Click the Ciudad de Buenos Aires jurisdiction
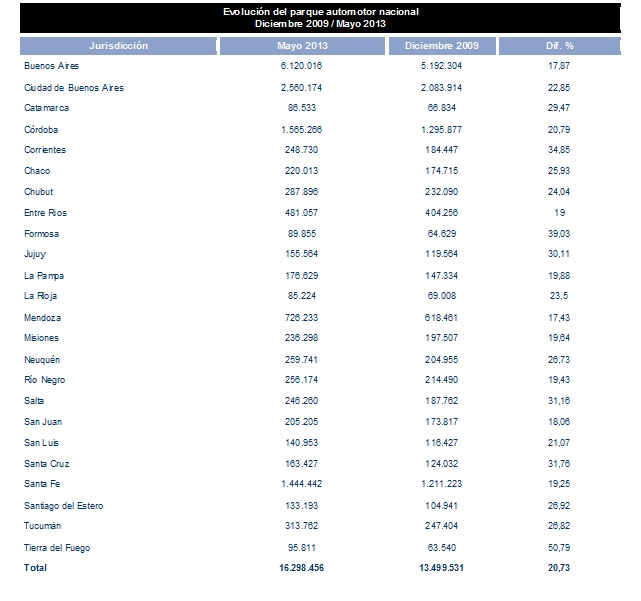 (x=73, y=88)
